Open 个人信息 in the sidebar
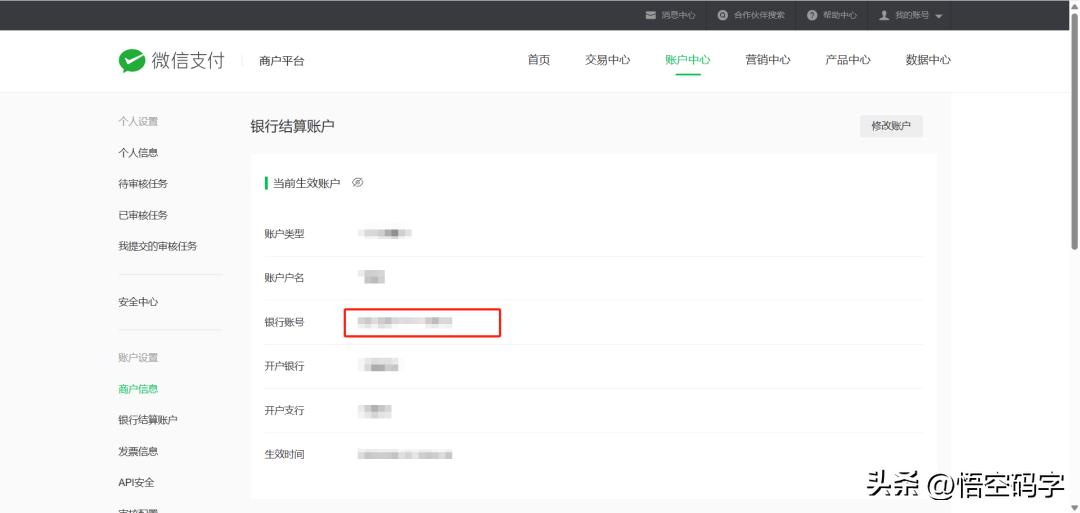Image resolution: width=1080 pixels, height=513 pixels. pos(138,153)
